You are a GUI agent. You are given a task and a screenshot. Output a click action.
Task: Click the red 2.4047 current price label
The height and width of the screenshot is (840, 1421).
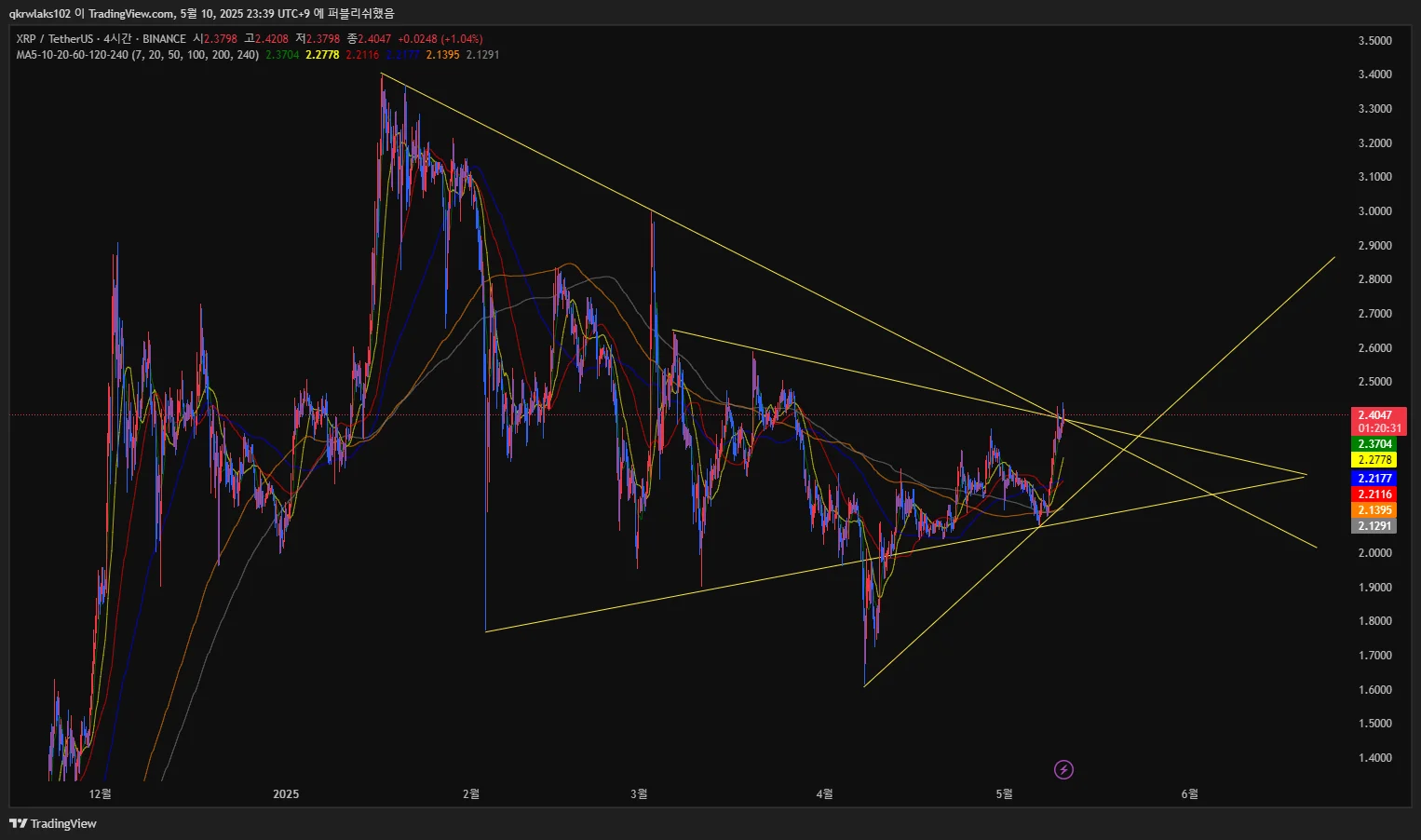[x=1378, y=415]
